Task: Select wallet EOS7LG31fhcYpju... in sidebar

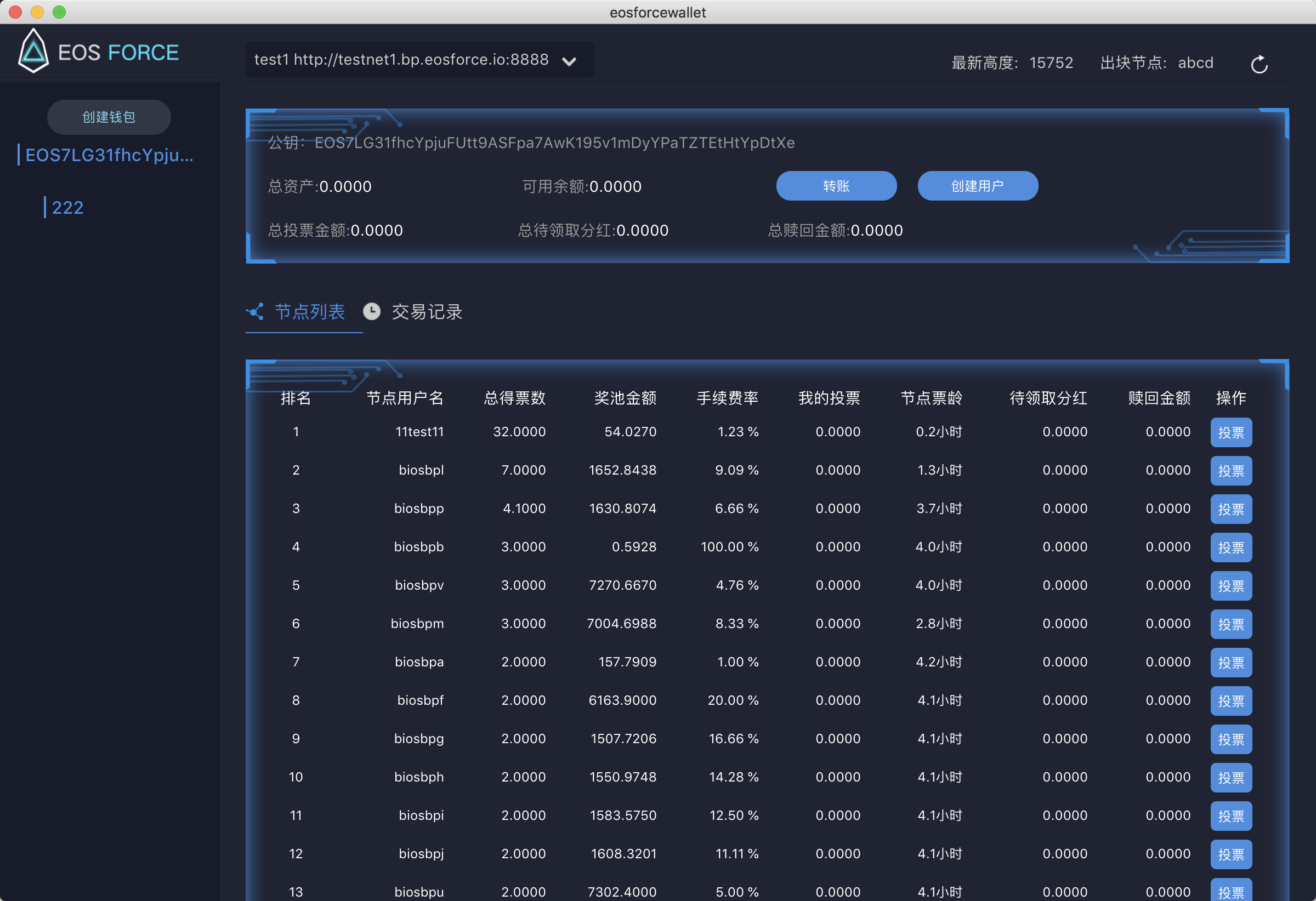Action: (109, 155)
